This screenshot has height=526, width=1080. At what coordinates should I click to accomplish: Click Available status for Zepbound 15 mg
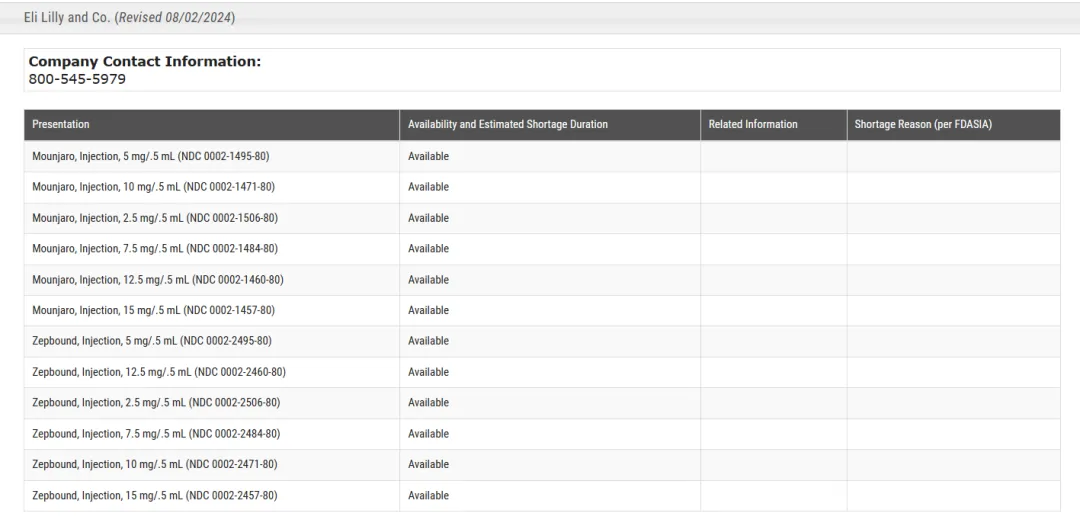click(x=428, y=496)
